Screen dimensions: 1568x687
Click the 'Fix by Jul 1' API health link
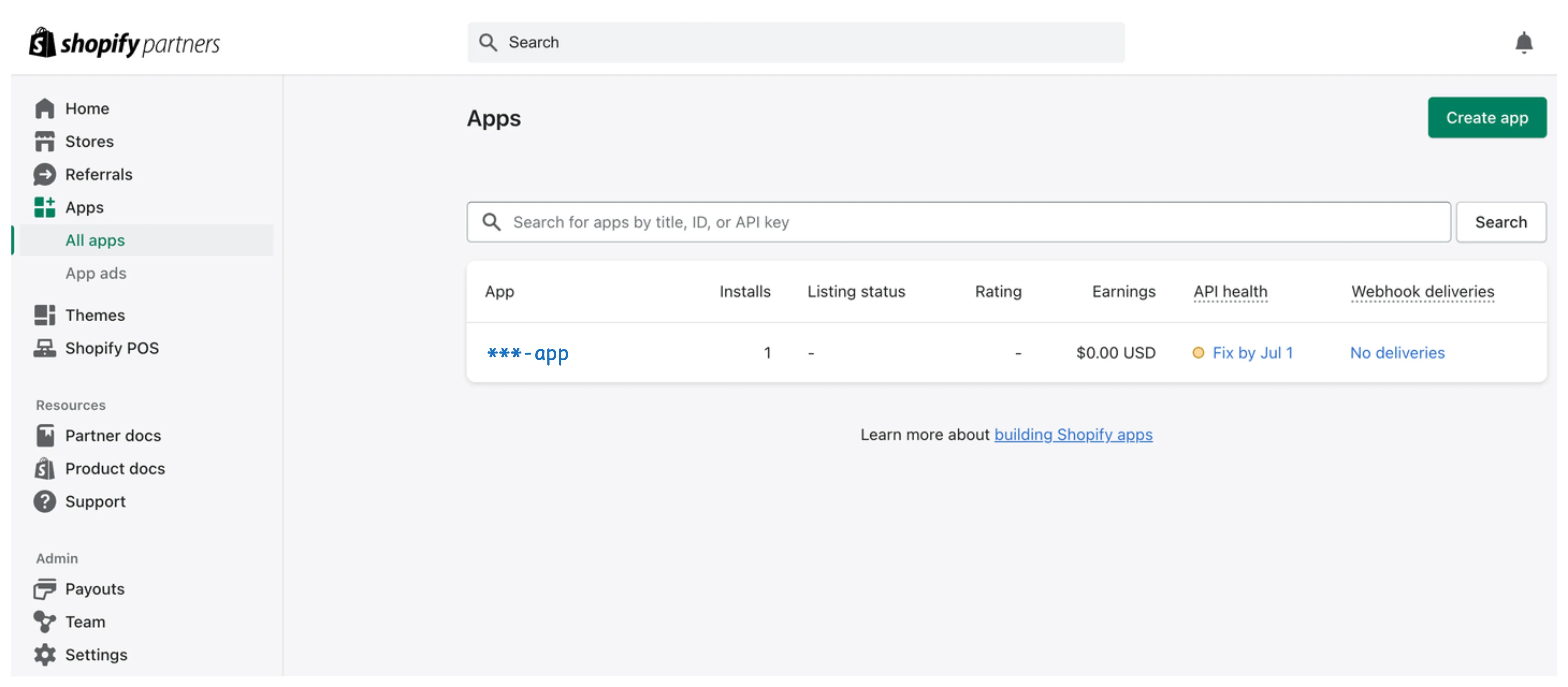[x=1253, y=352]
